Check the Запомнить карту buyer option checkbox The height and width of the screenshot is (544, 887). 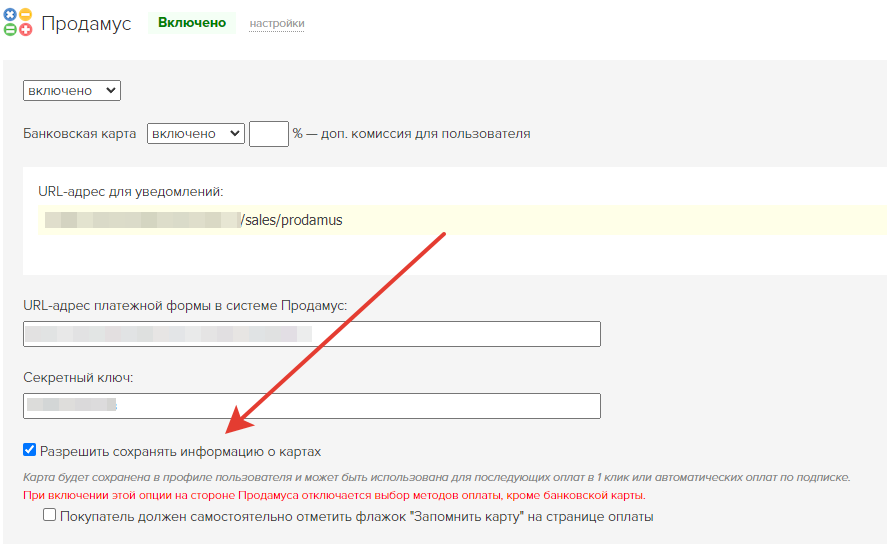tap(50, 515)
